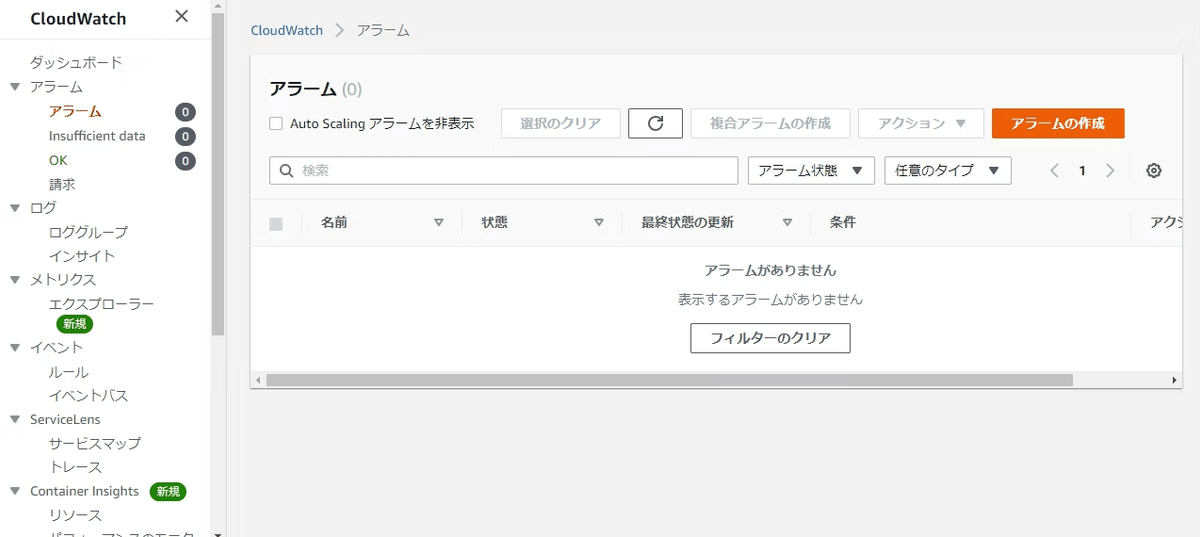
Task: Collapse the アラーム sidebar section
Action: pos(15,87)
